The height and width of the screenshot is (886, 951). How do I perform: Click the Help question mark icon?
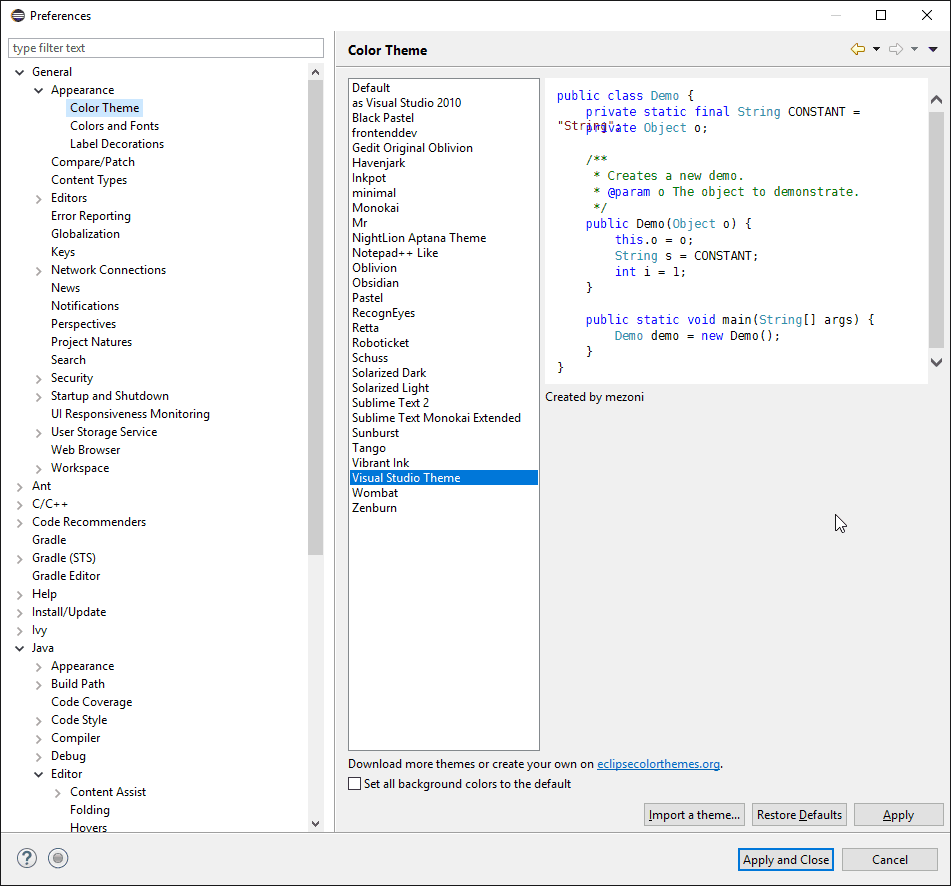[x=27, y=858]
